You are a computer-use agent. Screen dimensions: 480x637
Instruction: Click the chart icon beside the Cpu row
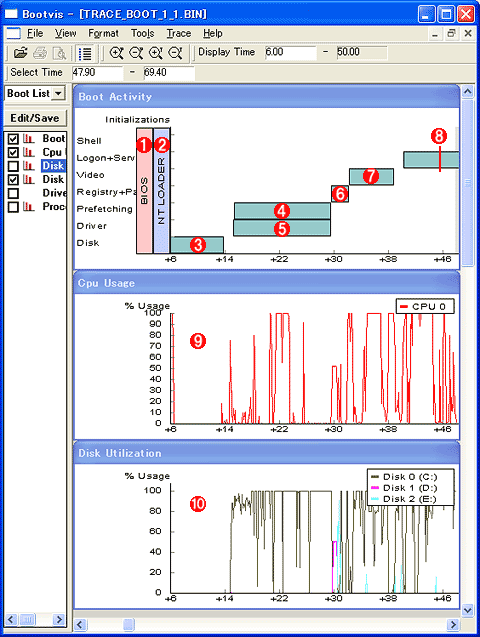coord(29,152)
